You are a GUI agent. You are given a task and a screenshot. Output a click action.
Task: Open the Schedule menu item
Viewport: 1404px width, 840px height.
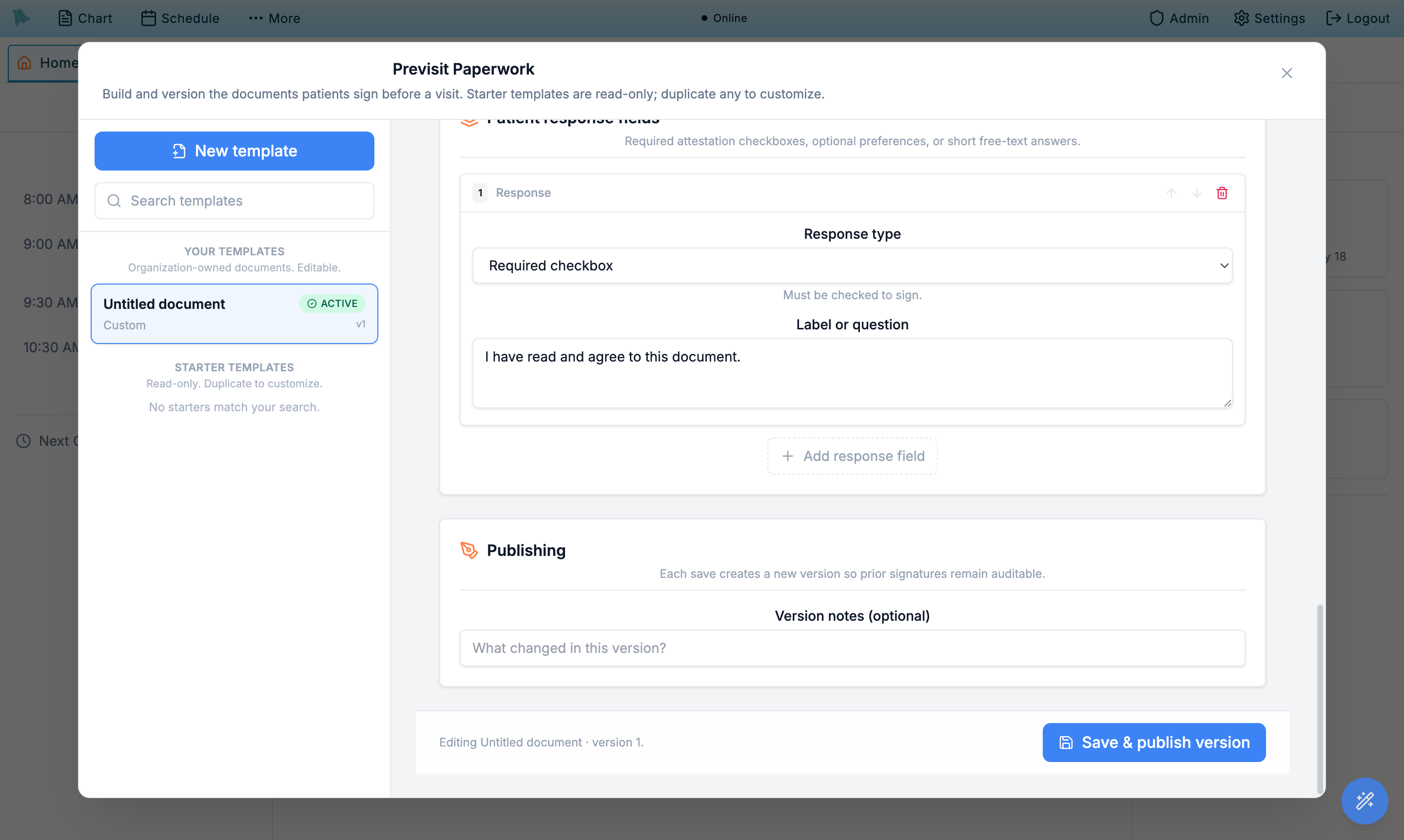(180, 18)
